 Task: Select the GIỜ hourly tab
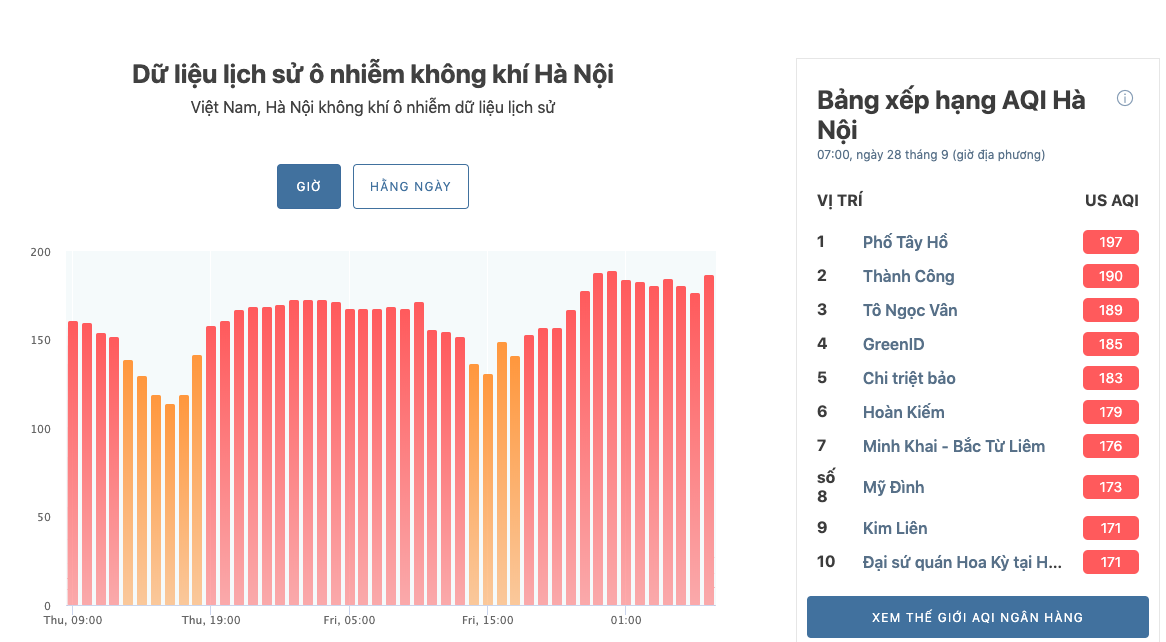point(309,186)
